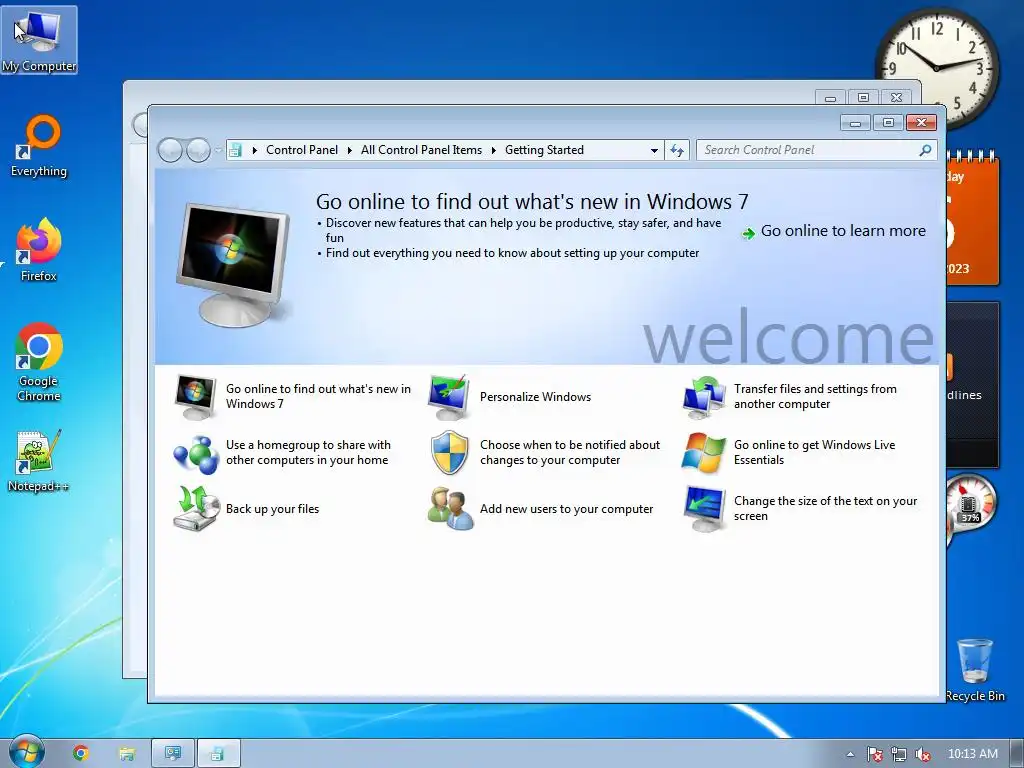This screenshot has height=768, width=1024.
Task: Launch Everything search desktop shortcut
Action: [39, 146]
